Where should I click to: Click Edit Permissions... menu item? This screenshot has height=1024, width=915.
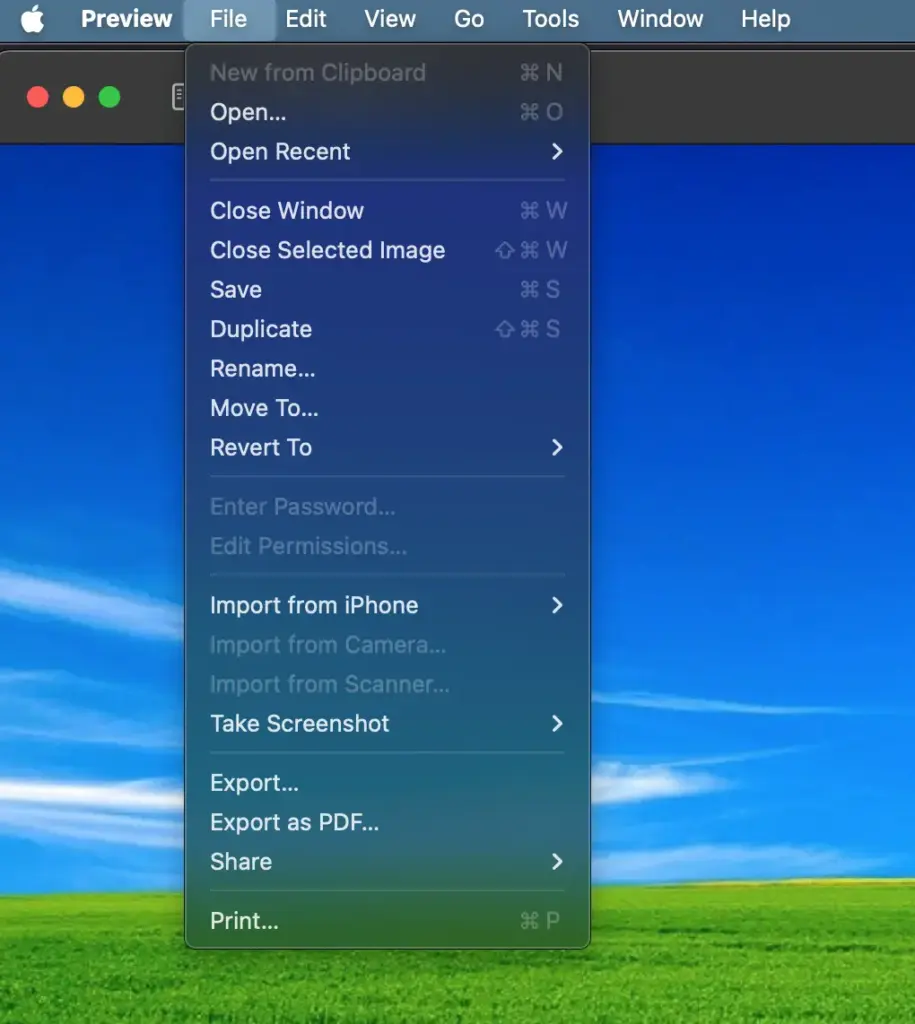click(387, 546)
